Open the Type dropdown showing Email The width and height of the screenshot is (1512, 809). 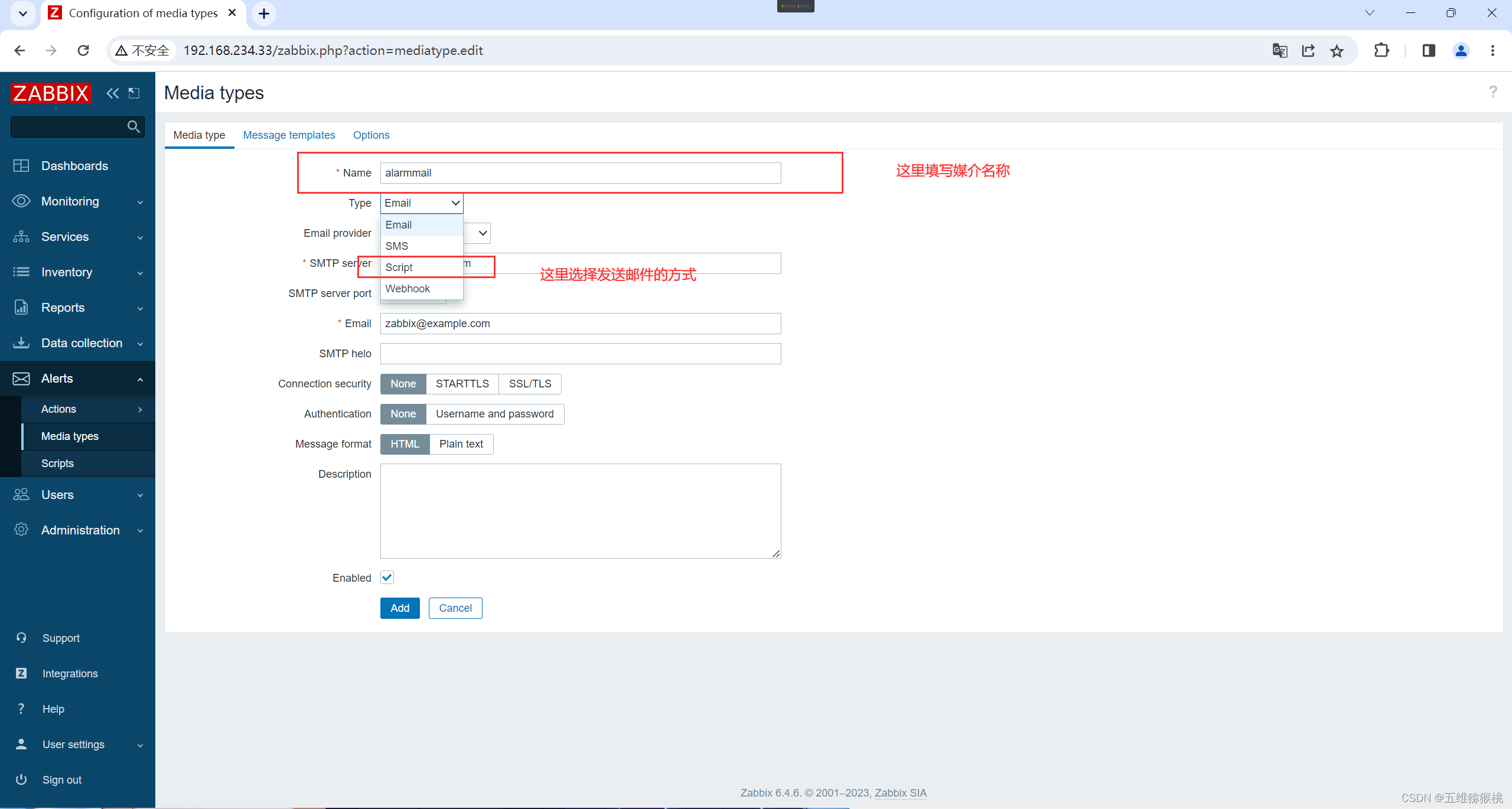pyautogui.click(x=422, y=203)
